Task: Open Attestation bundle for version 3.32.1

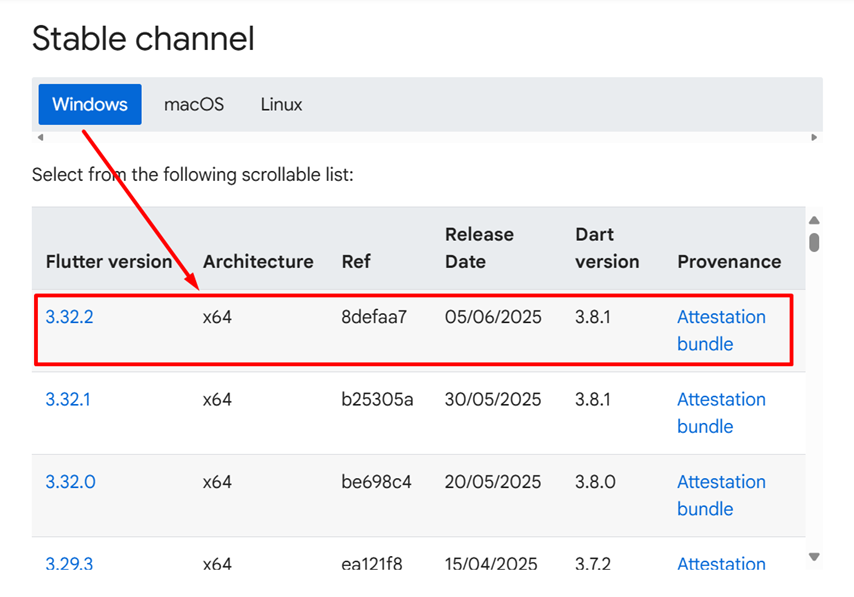Action: point(721,413)
